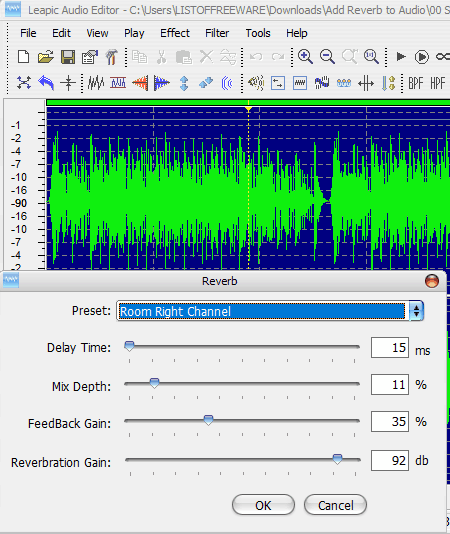Save audio with the floppy disk icon

pyautogui.click(x=68, y=57)
